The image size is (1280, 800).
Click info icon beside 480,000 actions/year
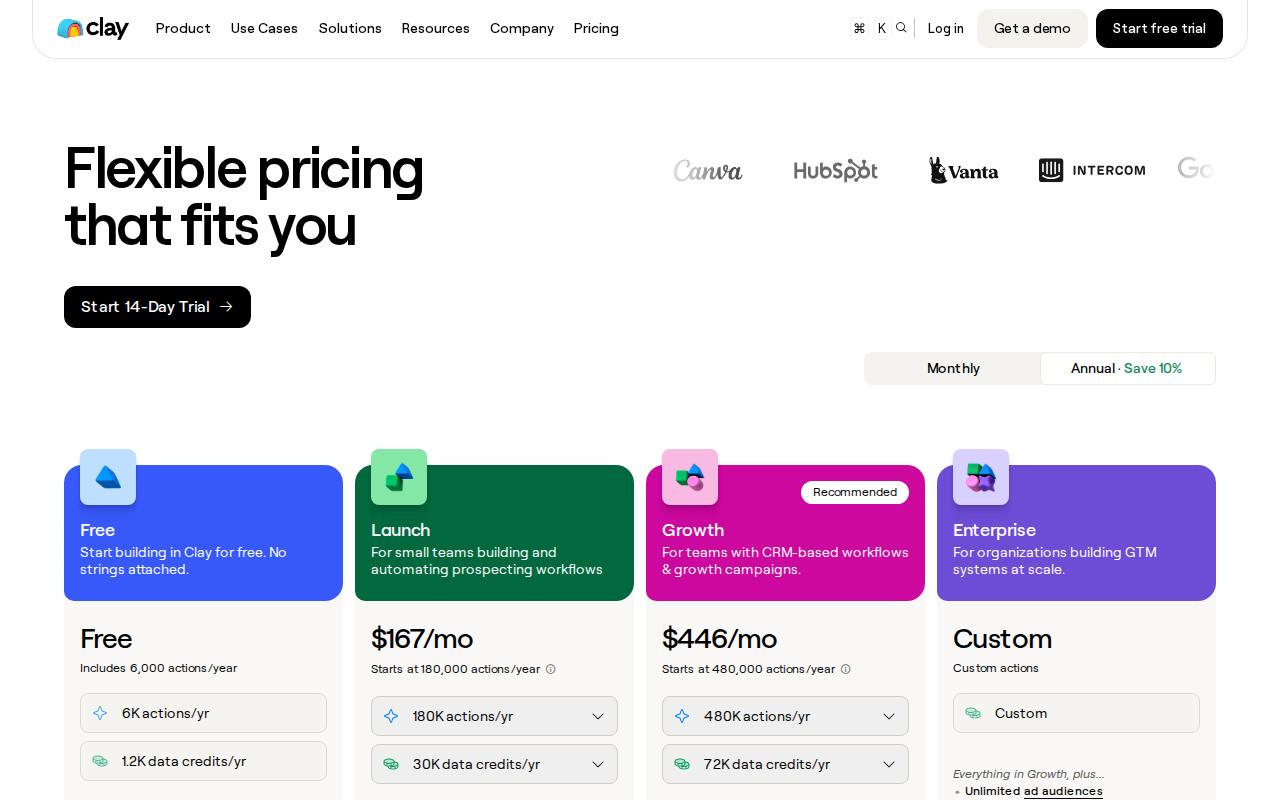[845, 669]
